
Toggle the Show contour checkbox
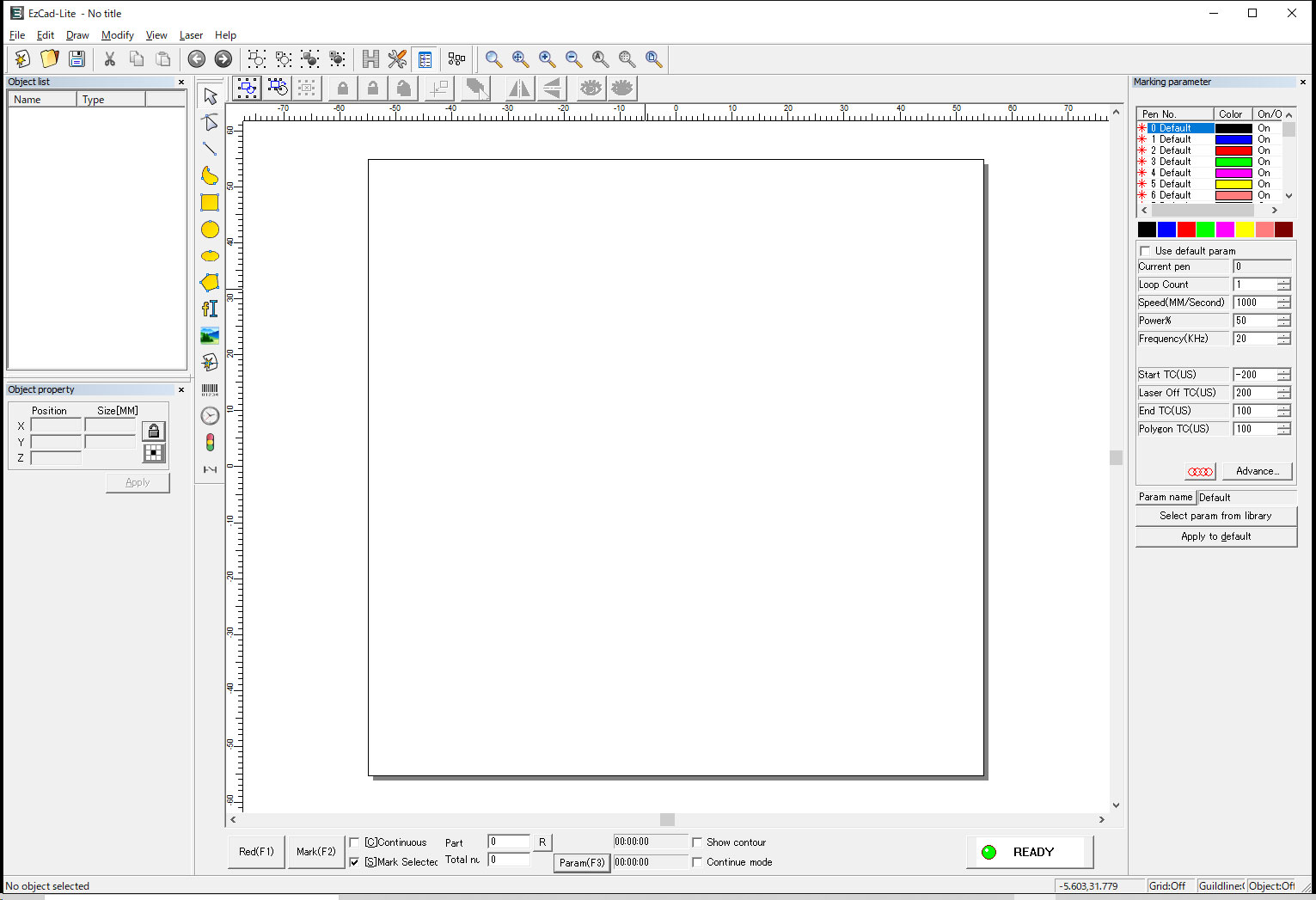(697, 842)
